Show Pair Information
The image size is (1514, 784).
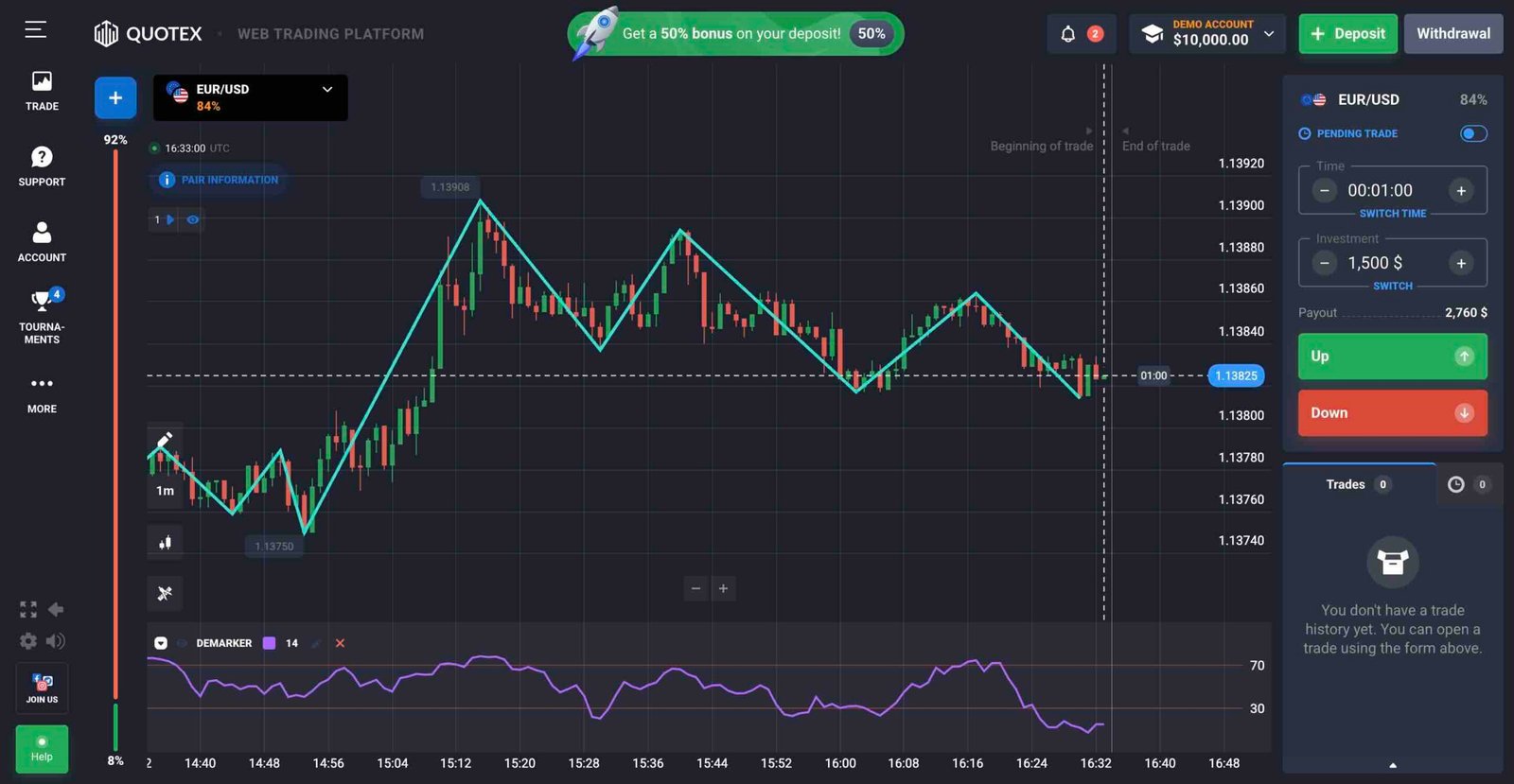(219, 180)
